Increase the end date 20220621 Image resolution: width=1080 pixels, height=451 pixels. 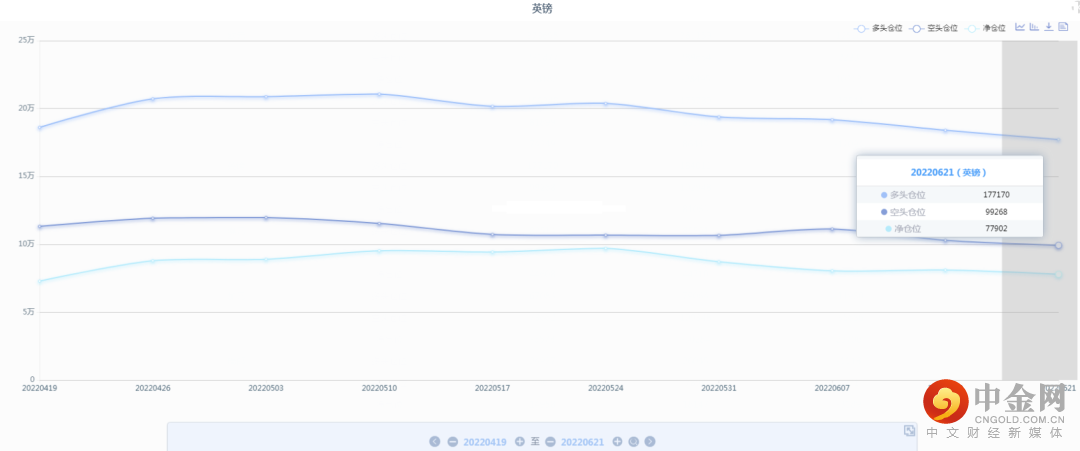617,441
